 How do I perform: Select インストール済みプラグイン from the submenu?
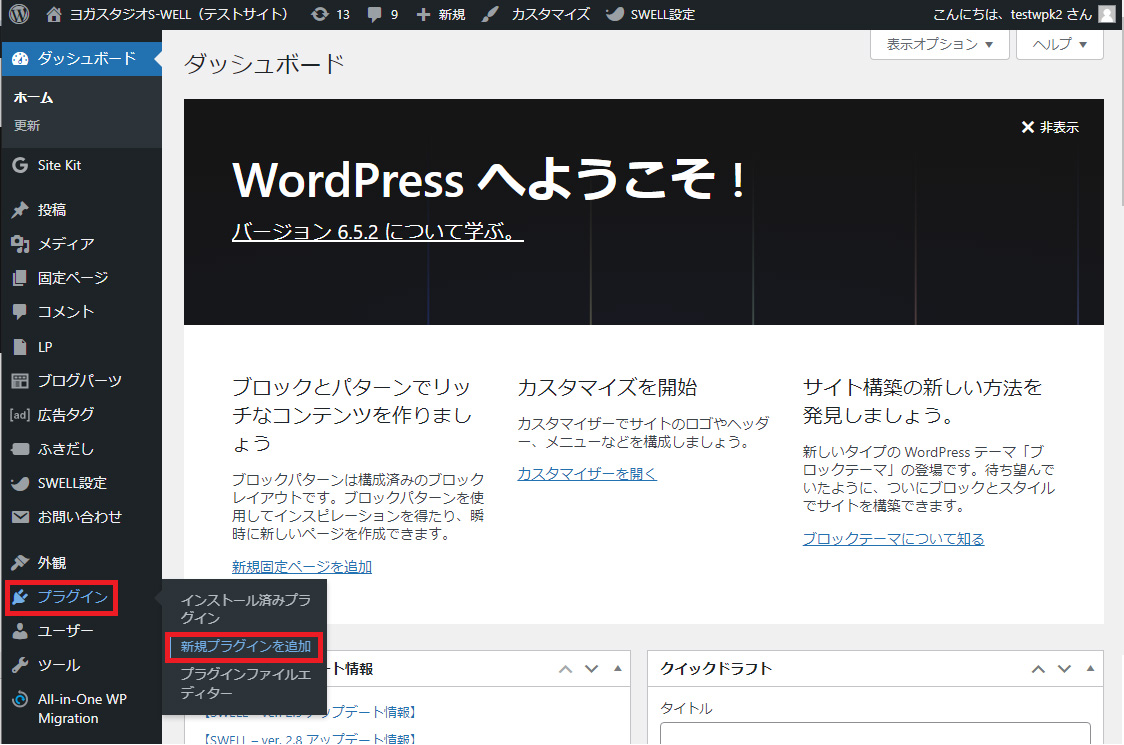[x=245, y=609]
